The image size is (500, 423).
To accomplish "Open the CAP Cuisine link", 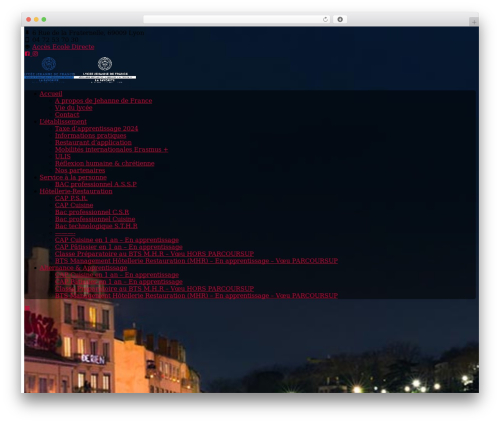I will point(74,205).
